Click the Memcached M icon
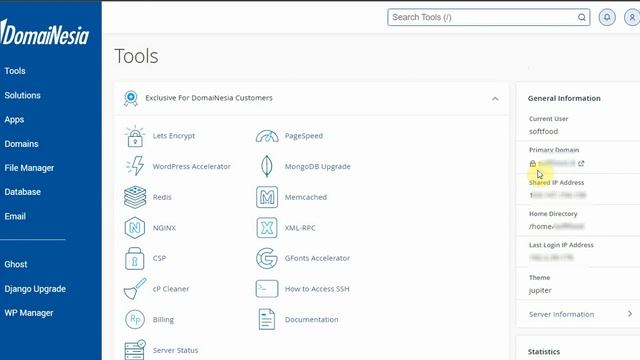 267,197
